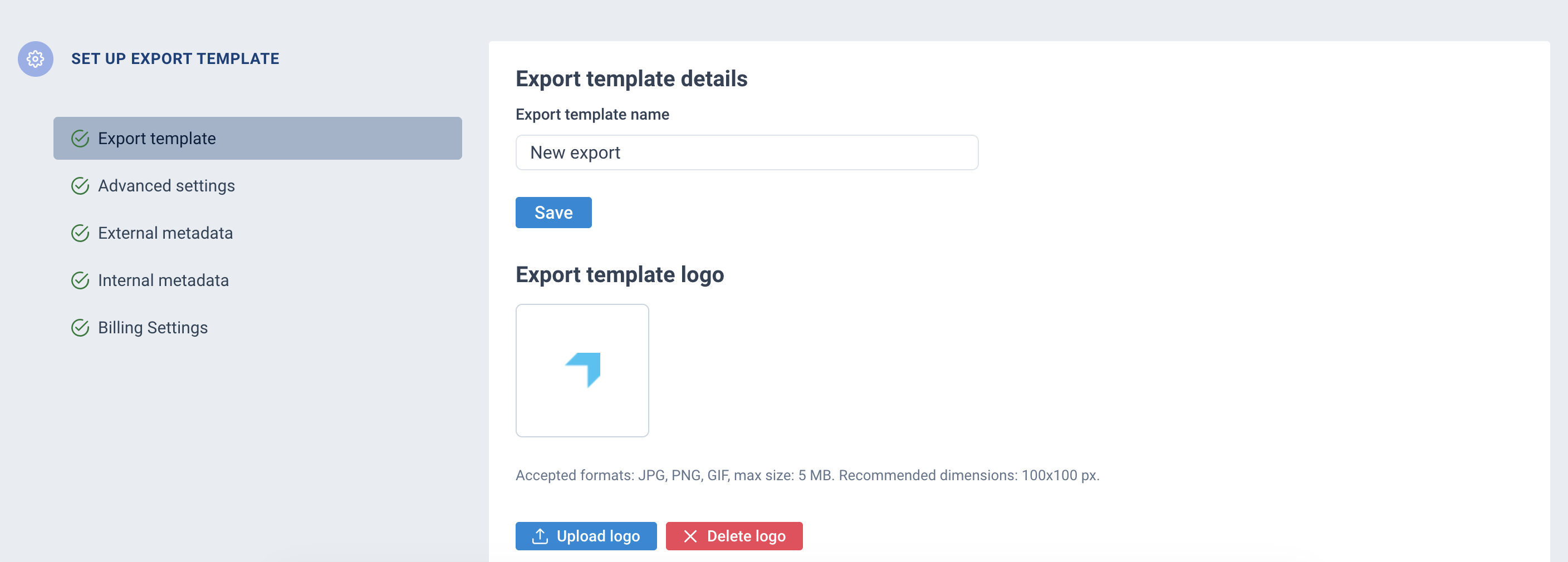This screenshot has height=562, width=1568.
Task: Click the gear icon beside Set Up Export Template
Action: point(35,59)
